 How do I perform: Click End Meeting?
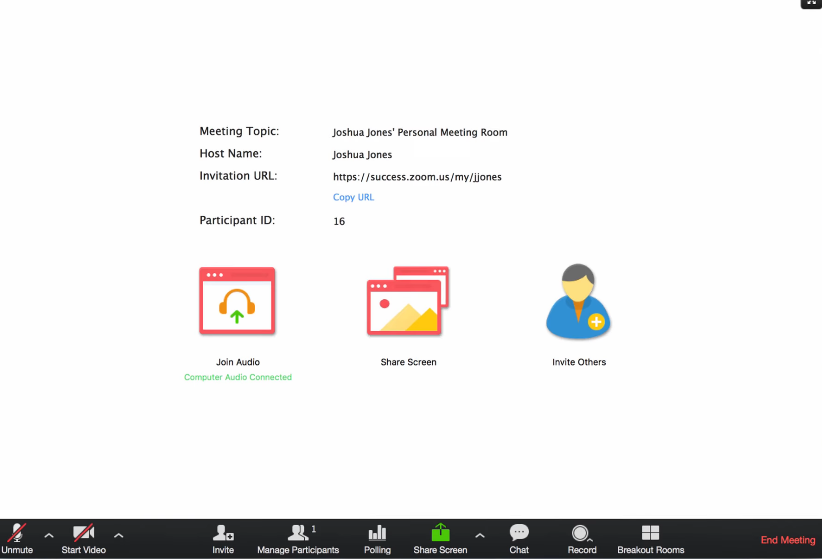point(788,540)
